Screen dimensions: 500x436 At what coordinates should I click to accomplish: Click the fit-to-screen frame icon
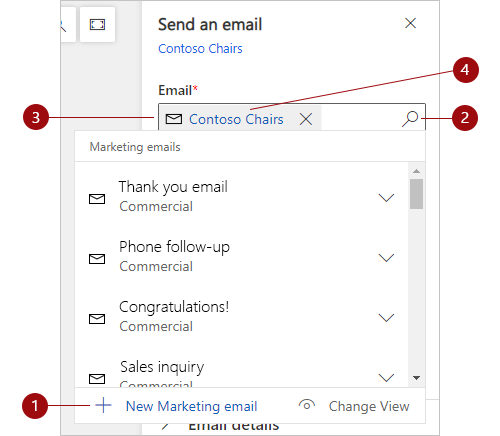pyautogui.click(x=97, y=25)
